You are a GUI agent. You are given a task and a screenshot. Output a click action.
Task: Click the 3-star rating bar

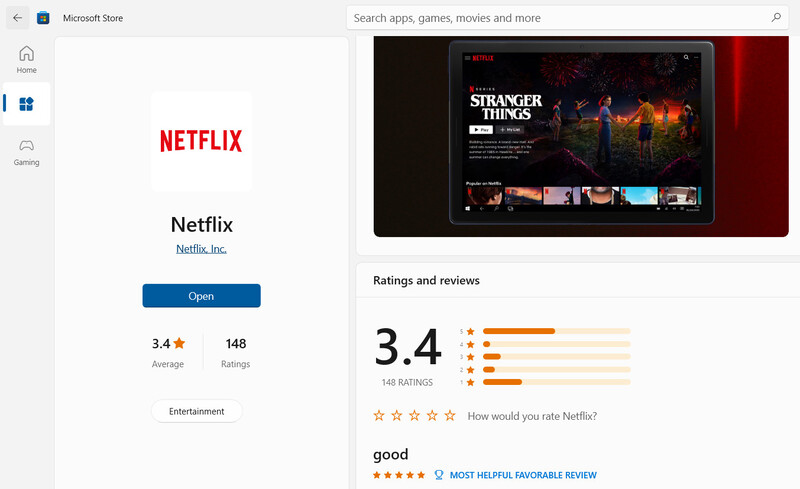[x=557, y=356]
